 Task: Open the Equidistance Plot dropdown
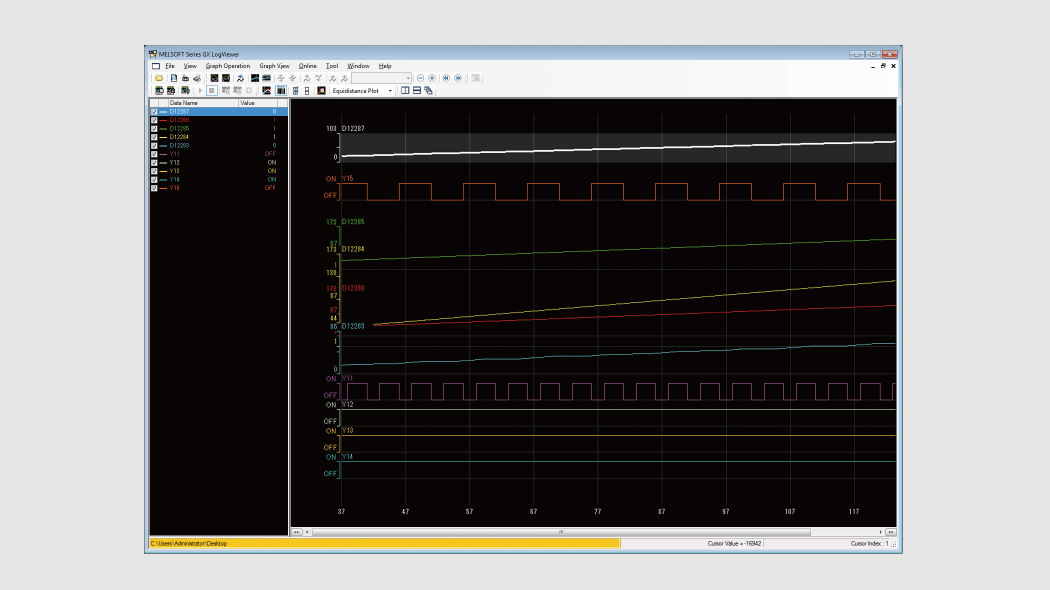coord(390,91)
